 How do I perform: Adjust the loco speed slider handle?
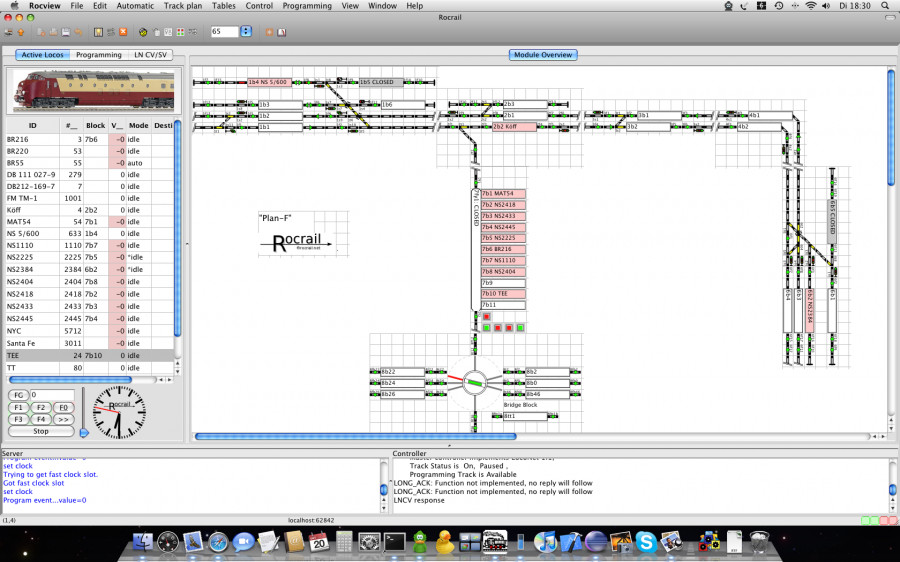coord(84,433)
